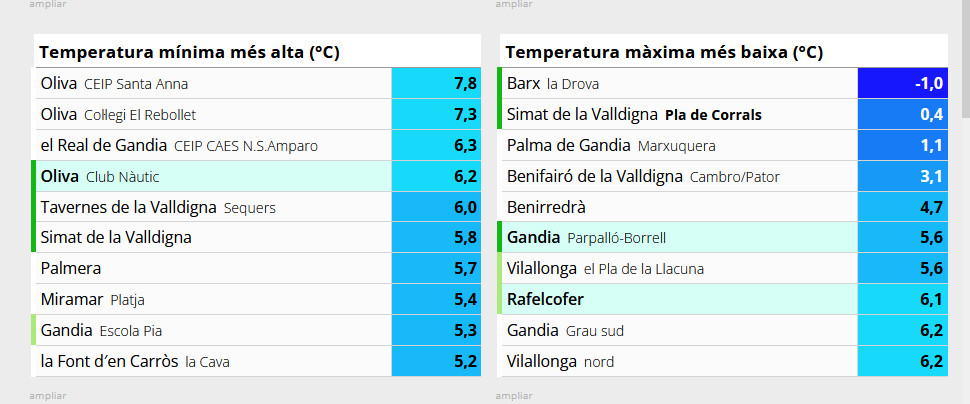Click the 7,8 minimum temperature value cell
The image size is (970, 404).
(x=436, y=84)
